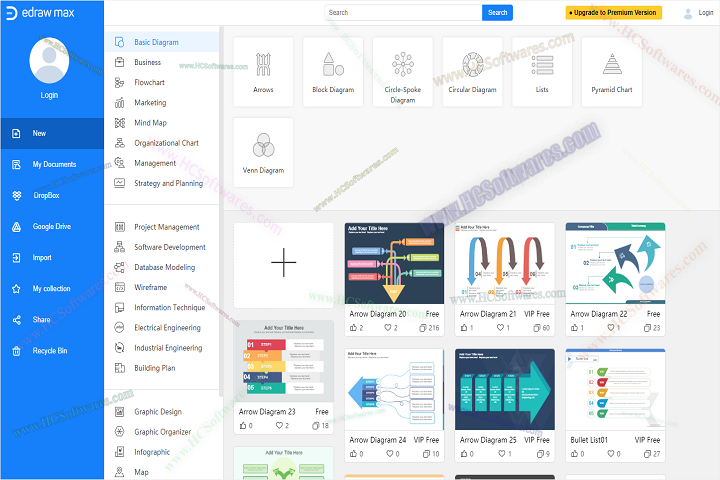Open the Import section

click(x=52, y=258)
